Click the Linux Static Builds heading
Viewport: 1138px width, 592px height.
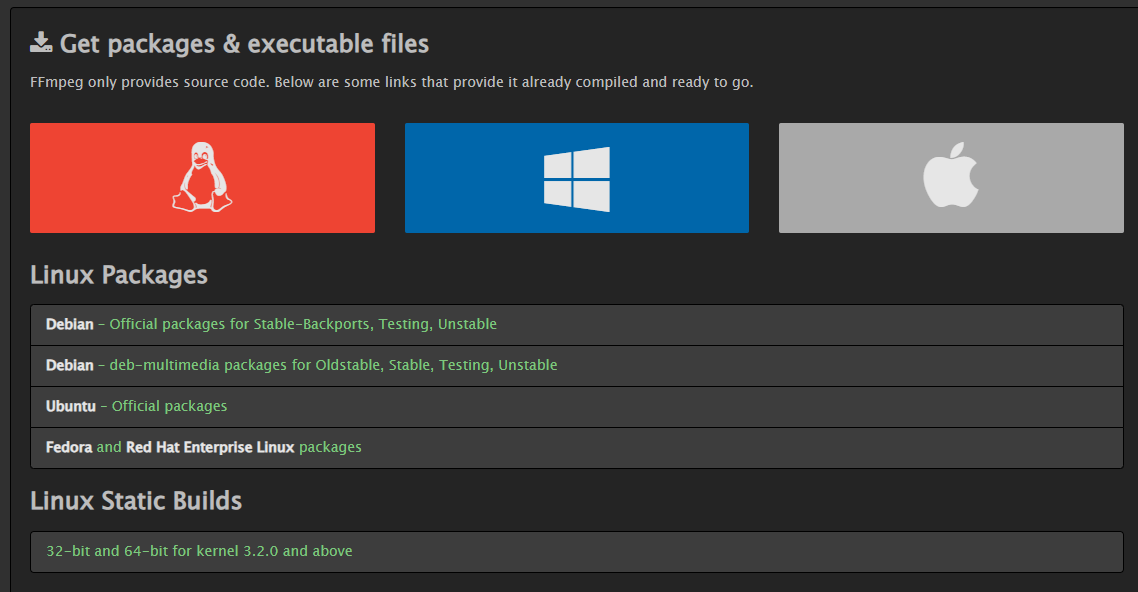pyautogui.click(x=136, y=500)
